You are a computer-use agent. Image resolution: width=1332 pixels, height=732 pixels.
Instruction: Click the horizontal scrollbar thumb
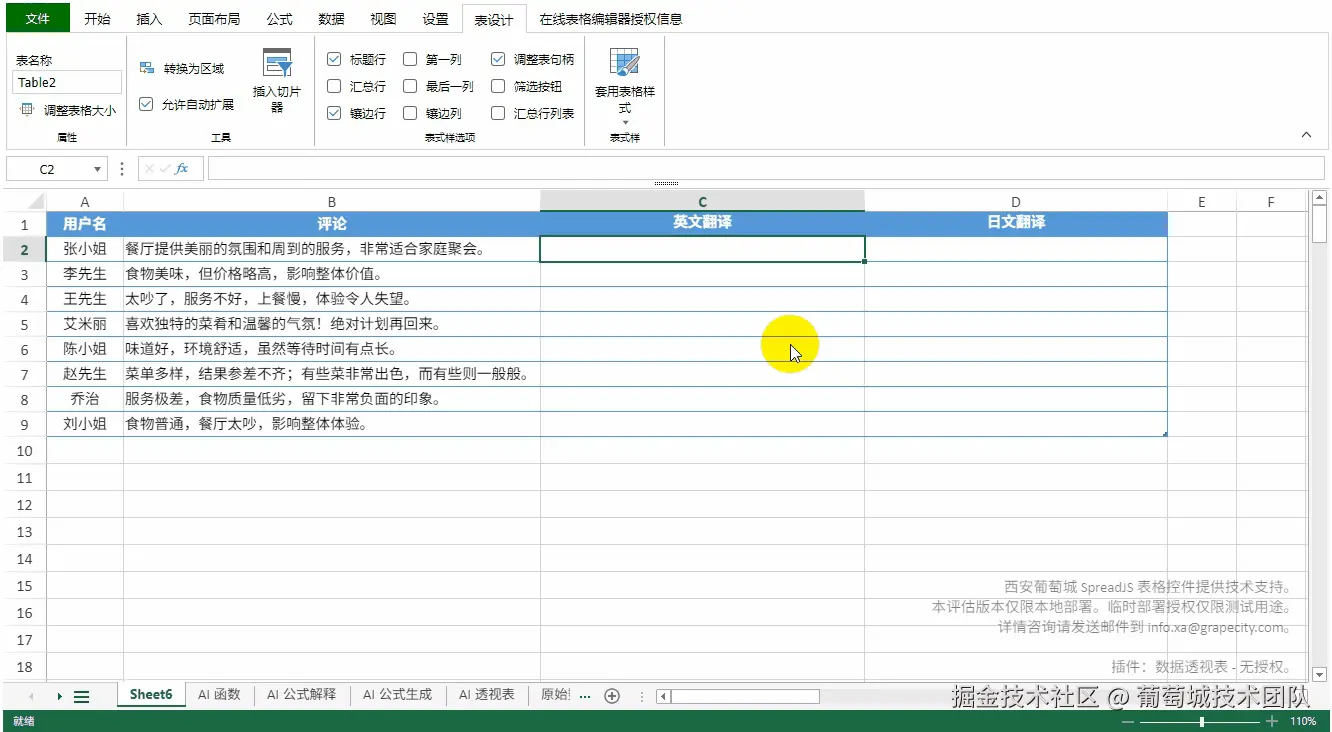pos(745,696)
